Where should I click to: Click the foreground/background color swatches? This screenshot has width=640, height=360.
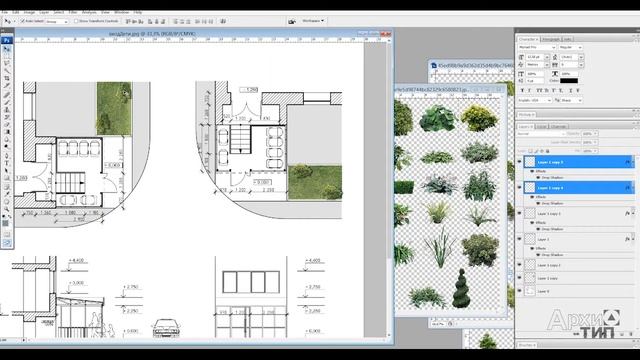click(7, 222)
